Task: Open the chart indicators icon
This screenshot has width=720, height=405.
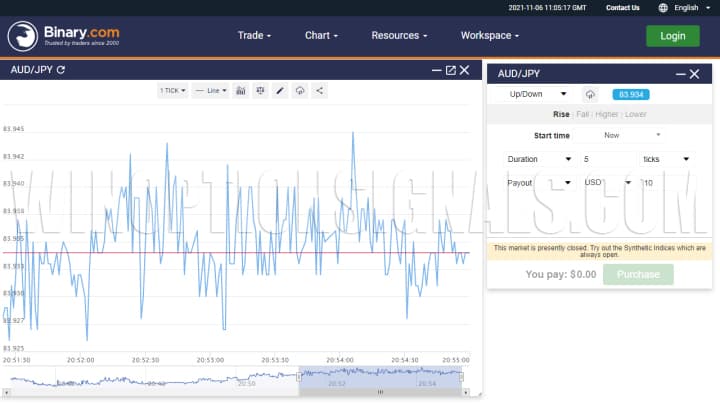Action: click(241, 90)
